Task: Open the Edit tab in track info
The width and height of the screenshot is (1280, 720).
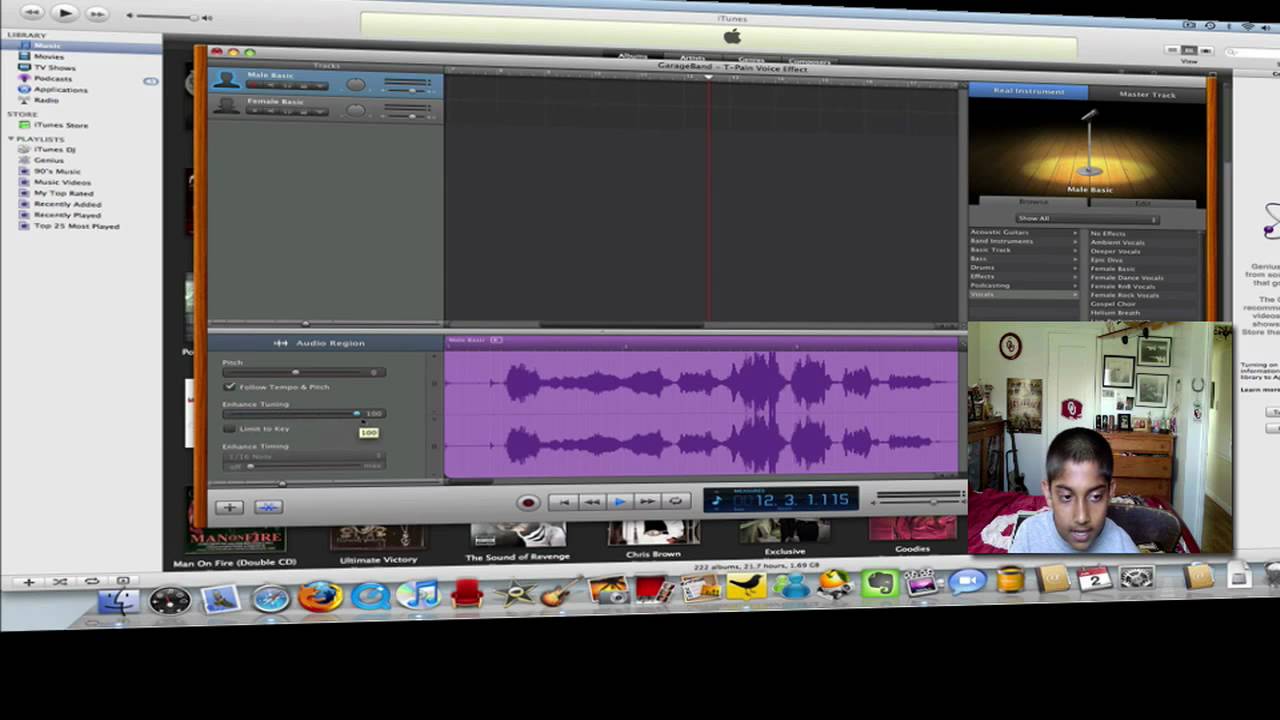Action: (1142, 203)
